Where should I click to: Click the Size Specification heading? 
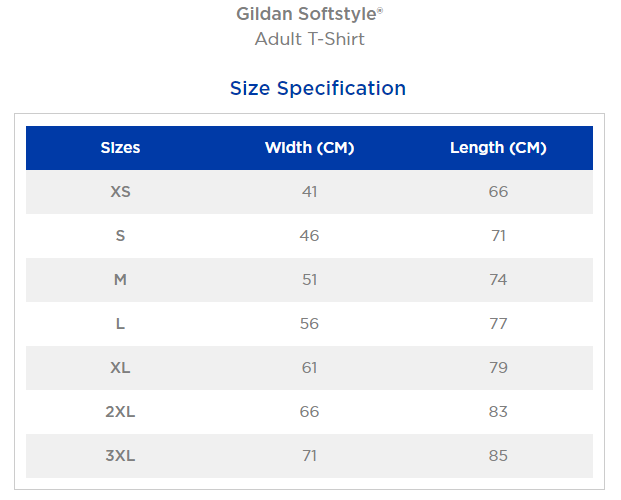coord(318,88)
